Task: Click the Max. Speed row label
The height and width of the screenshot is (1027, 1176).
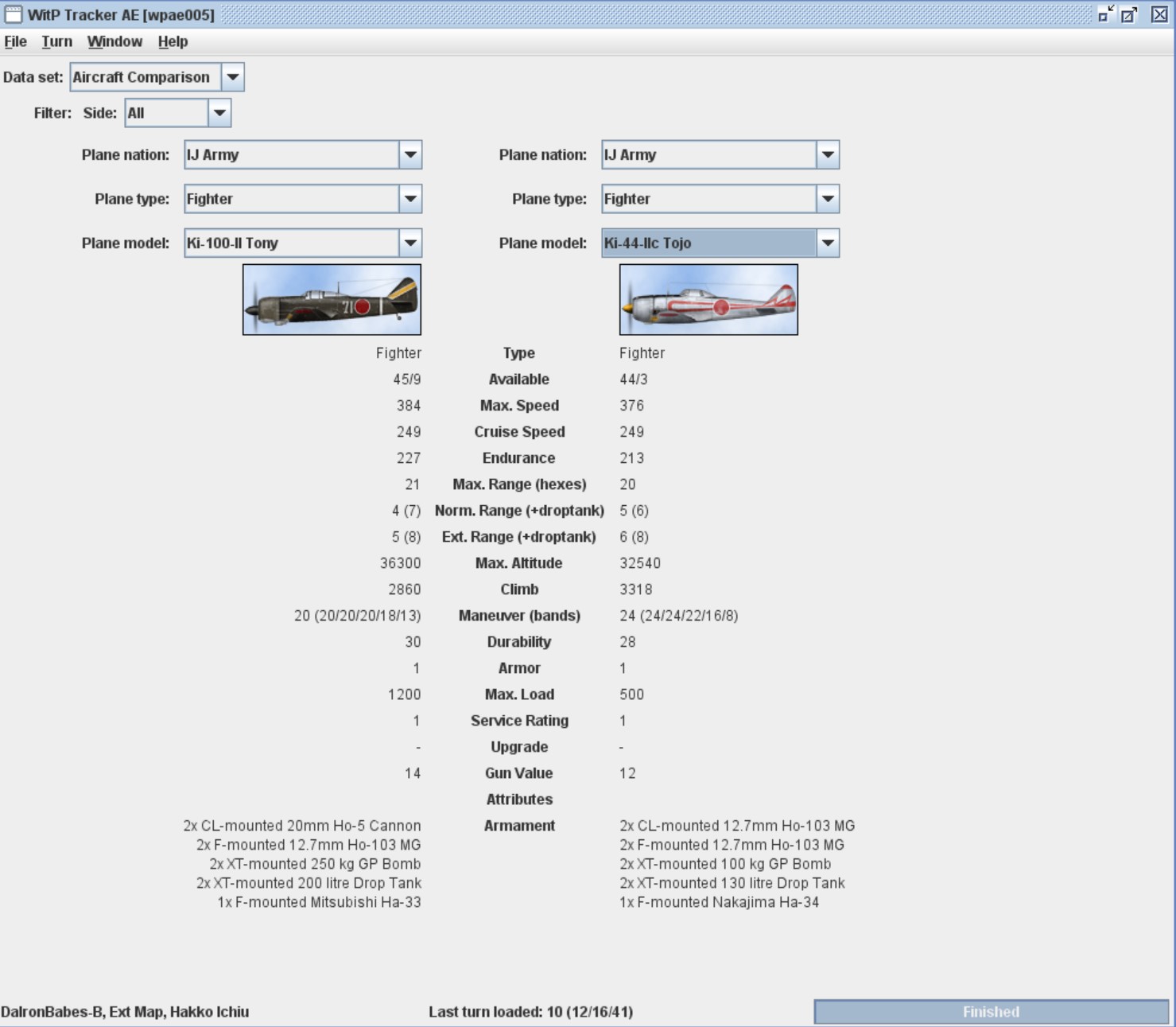Action: [519, 406]
